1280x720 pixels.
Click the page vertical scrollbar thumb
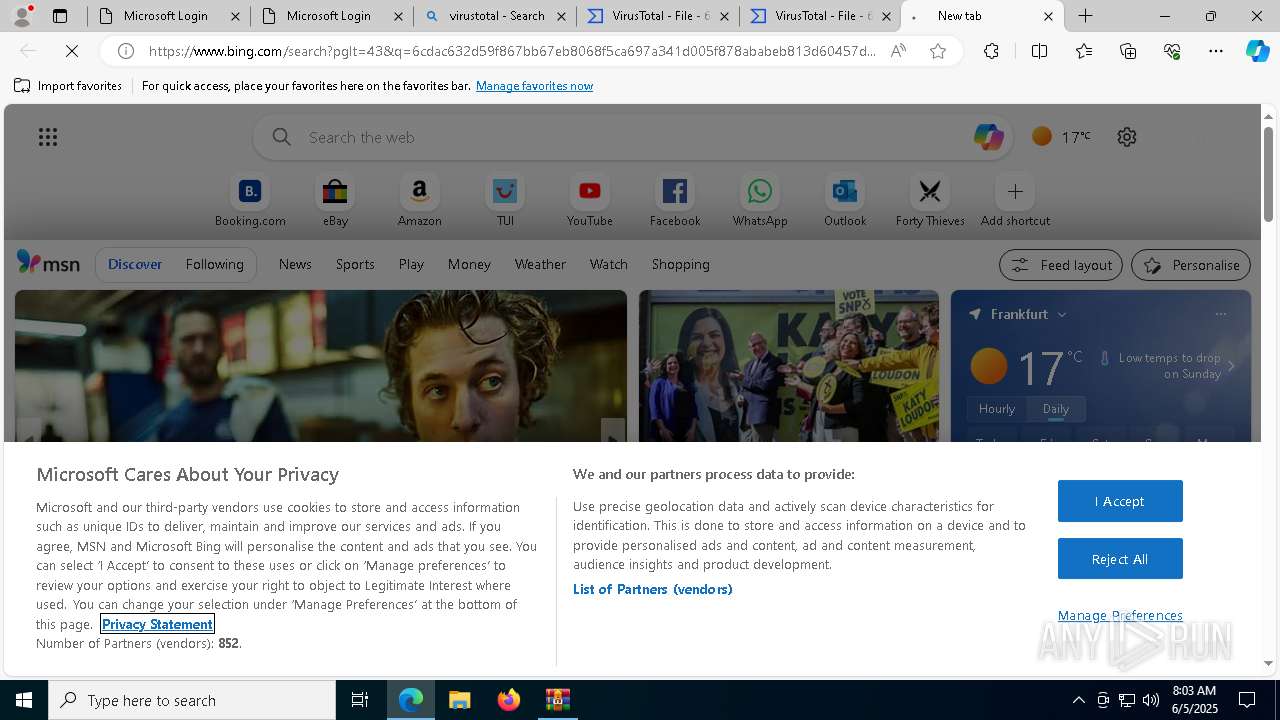click(1268, 175)
